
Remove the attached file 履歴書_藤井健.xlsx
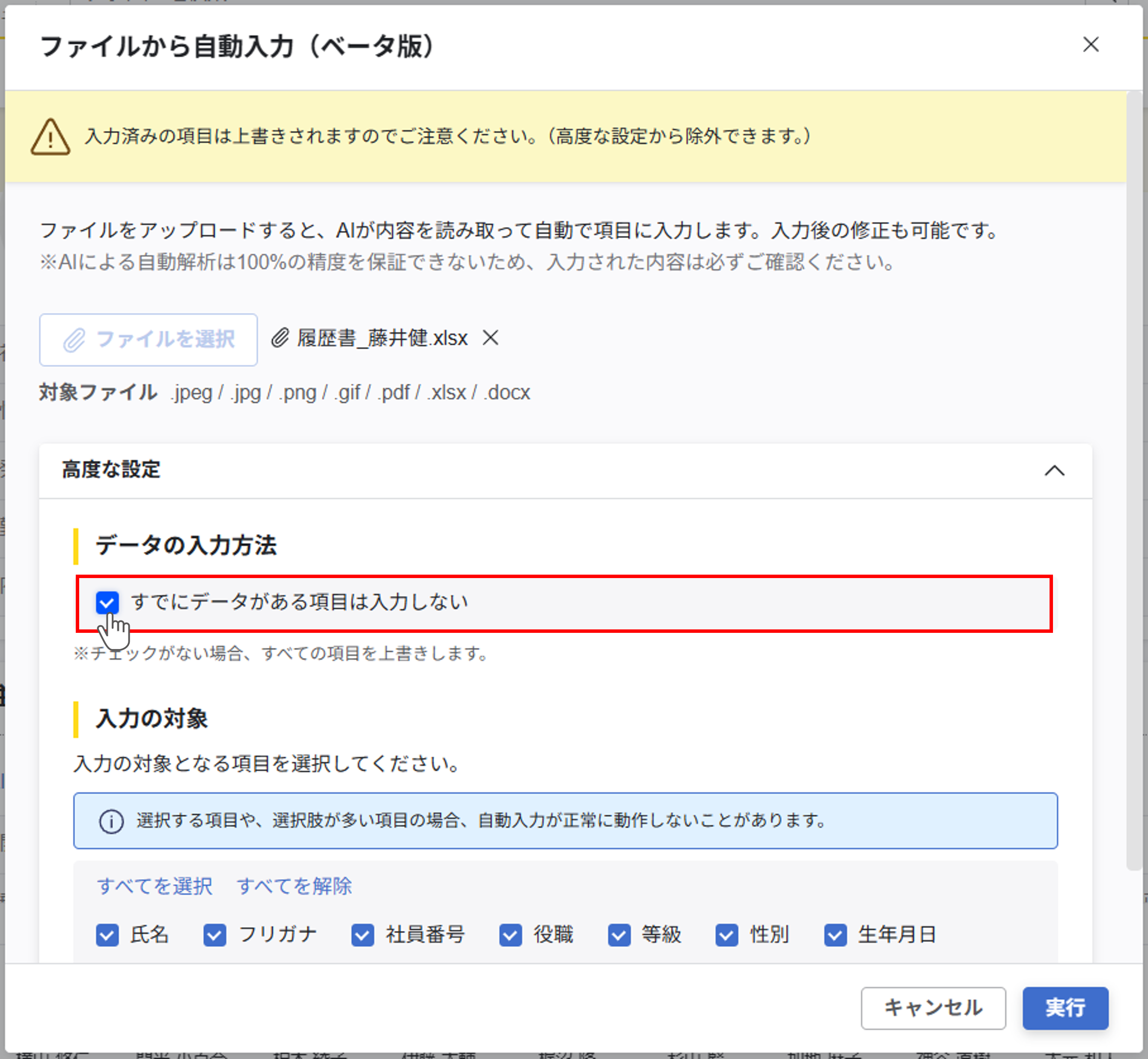(x=491, y=338)
